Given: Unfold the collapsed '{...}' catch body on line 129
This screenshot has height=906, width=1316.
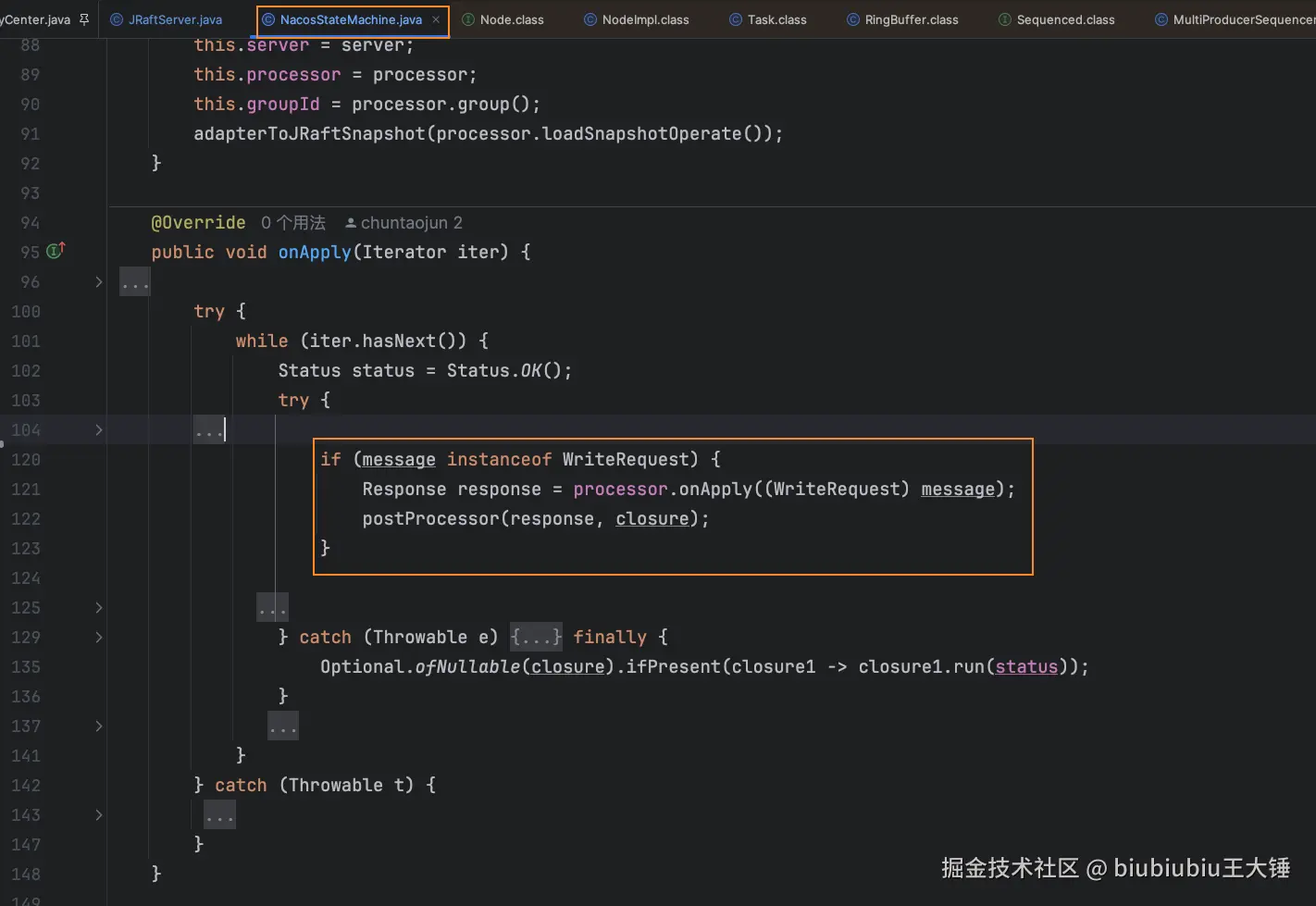Looking at the screenshot, I should (x=536, y=637).
